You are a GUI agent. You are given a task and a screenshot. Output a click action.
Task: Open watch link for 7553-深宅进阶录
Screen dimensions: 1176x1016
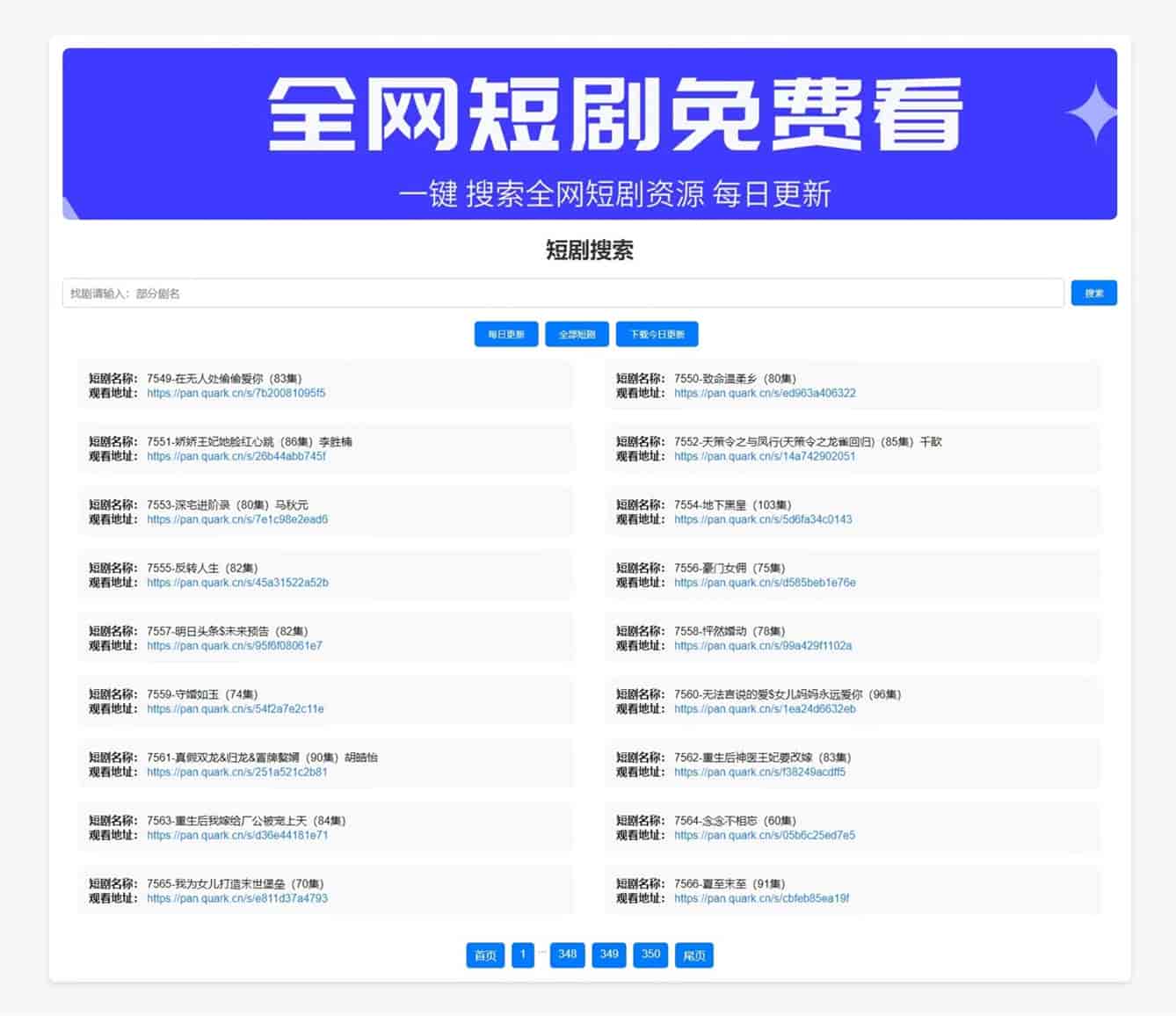(237, 520)
